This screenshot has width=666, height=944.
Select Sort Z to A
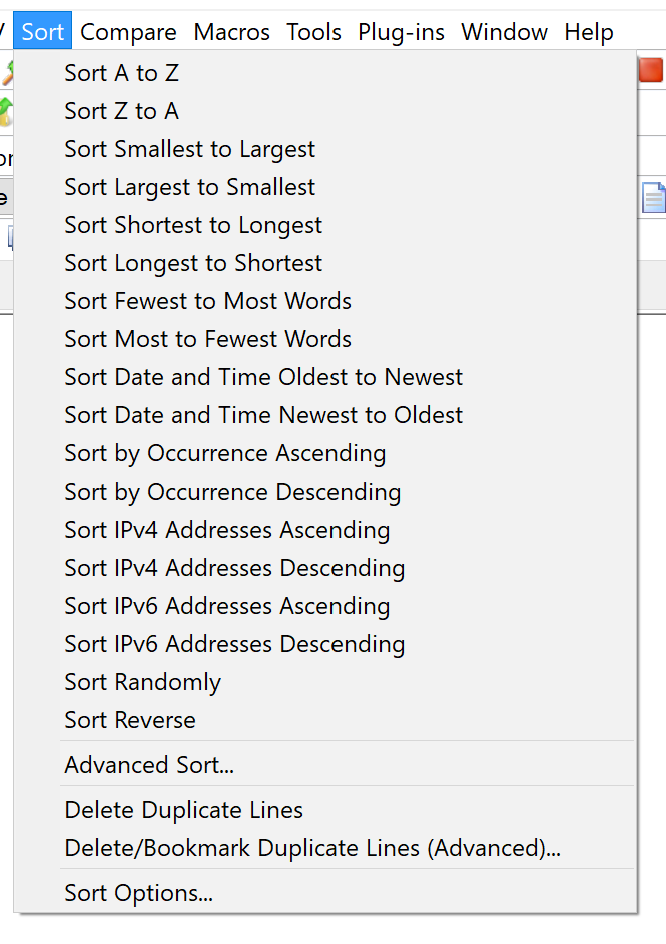(325, 111)
